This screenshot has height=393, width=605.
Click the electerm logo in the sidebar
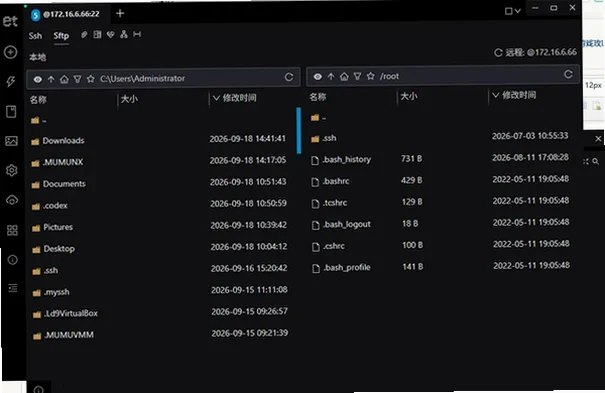point(10,21)
